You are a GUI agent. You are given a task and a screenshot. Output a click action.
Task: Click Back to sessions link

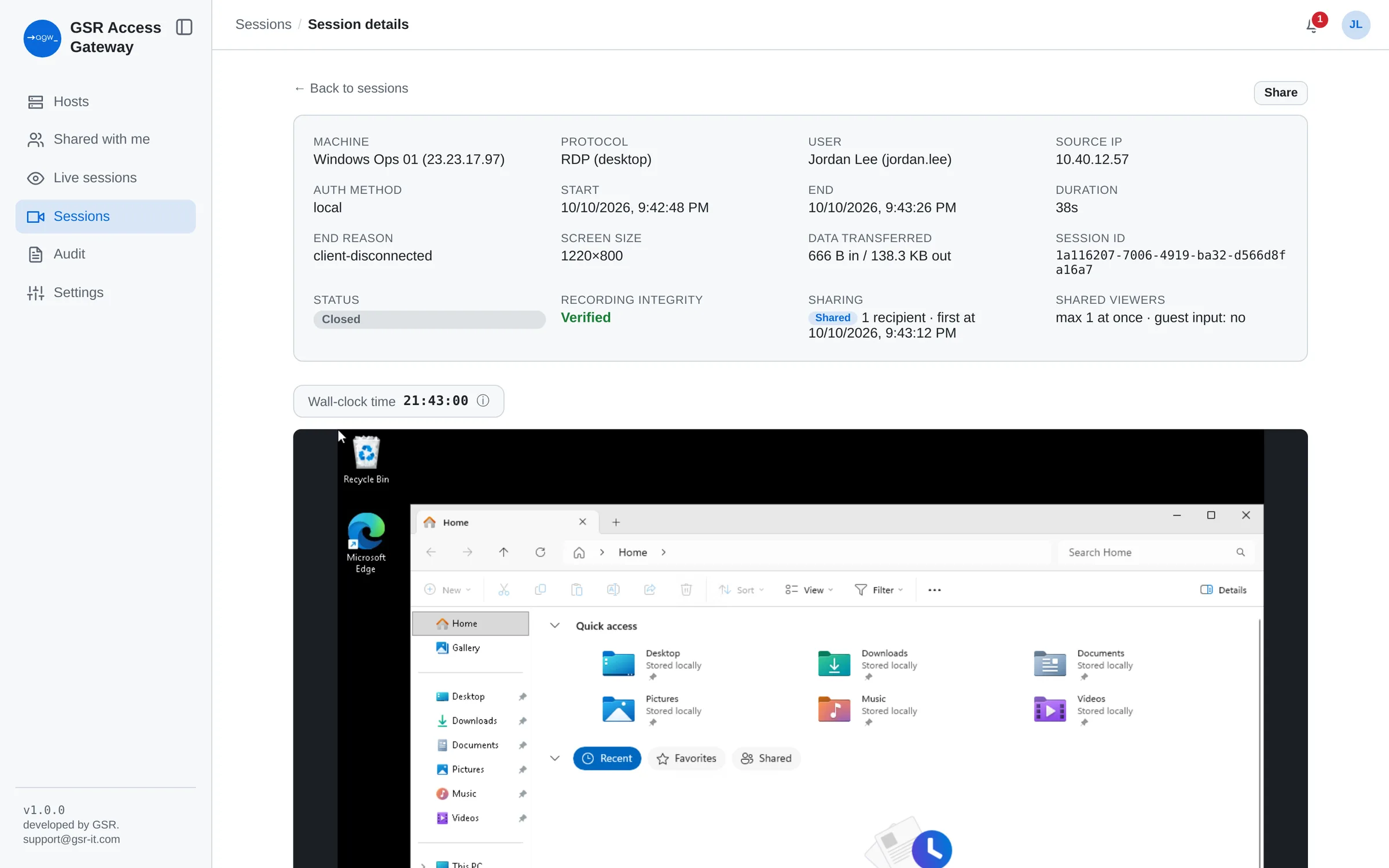coord(351,89)
